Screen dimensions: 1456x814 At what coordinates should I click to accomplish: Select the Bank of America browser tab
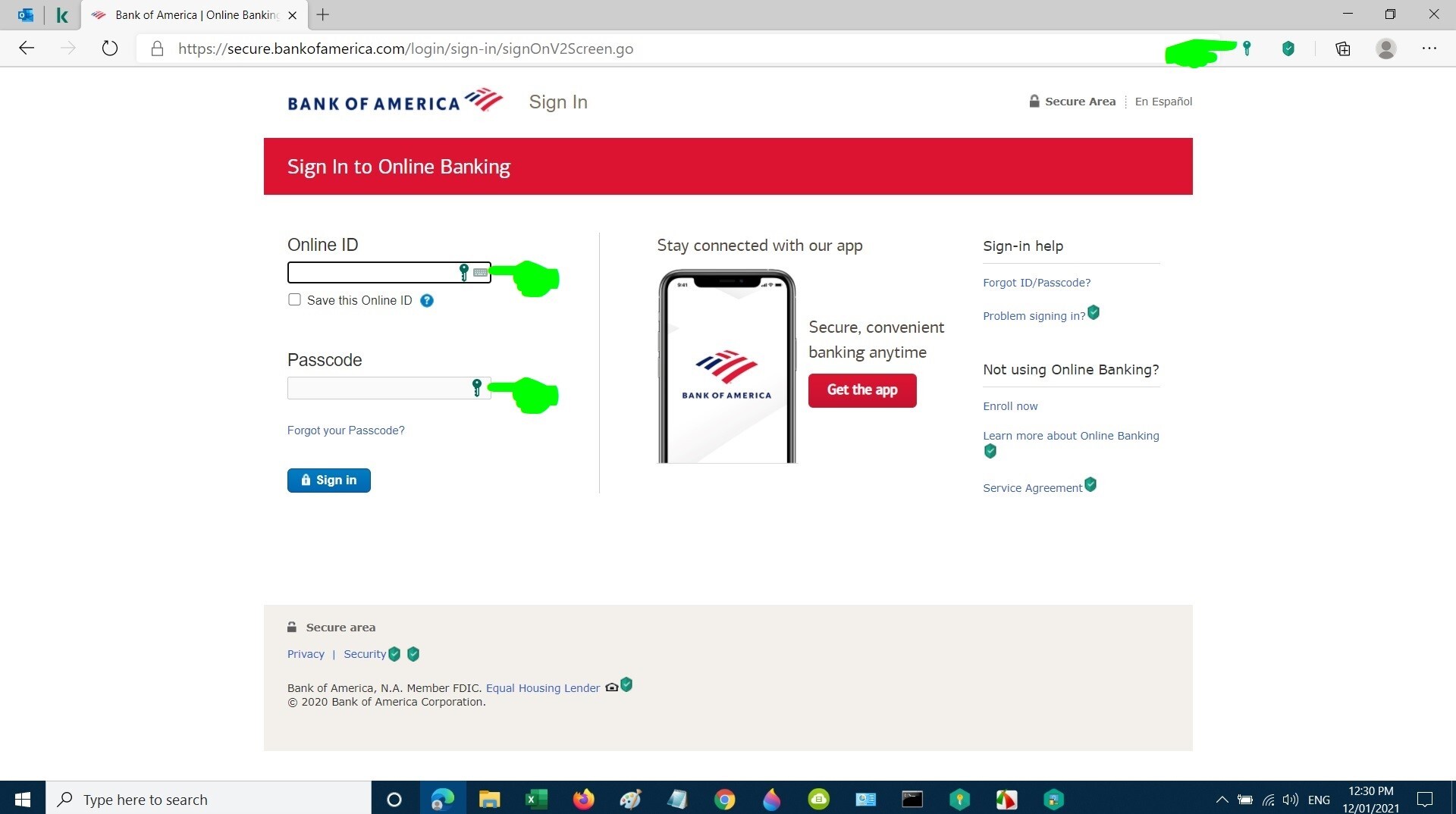coord(195,15)
